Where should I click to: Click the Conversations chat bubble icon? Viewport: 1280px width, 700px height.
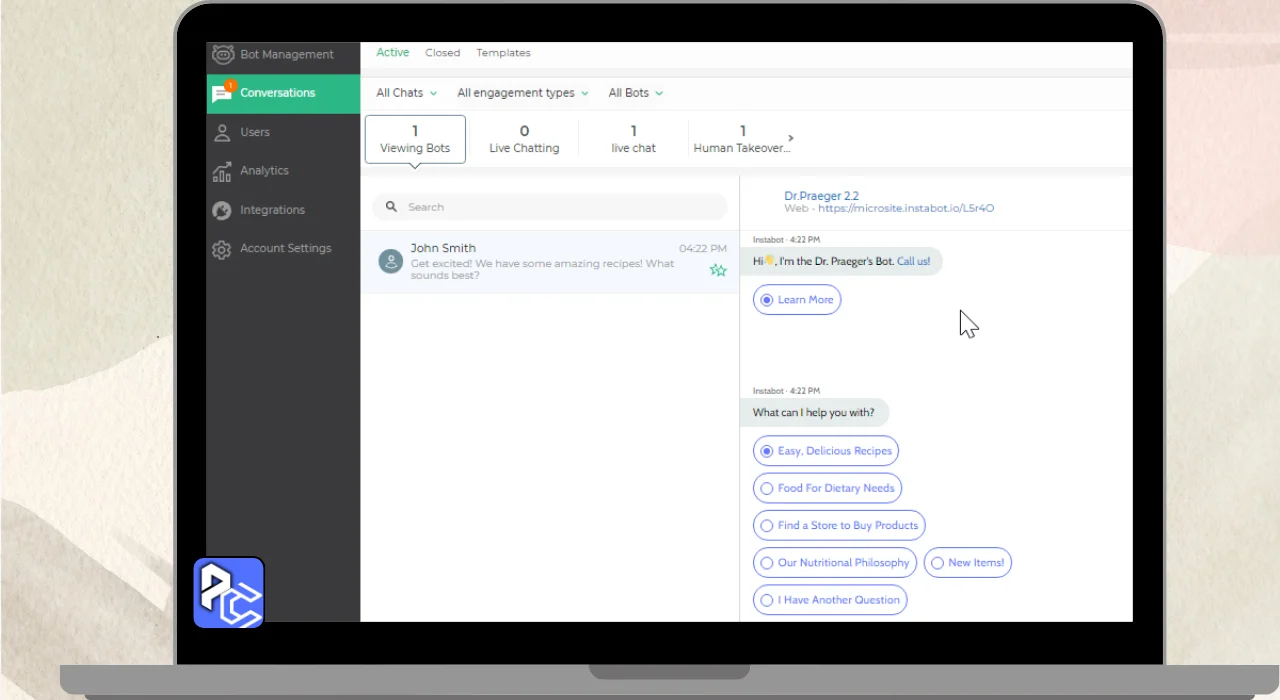tap(222, 93)
